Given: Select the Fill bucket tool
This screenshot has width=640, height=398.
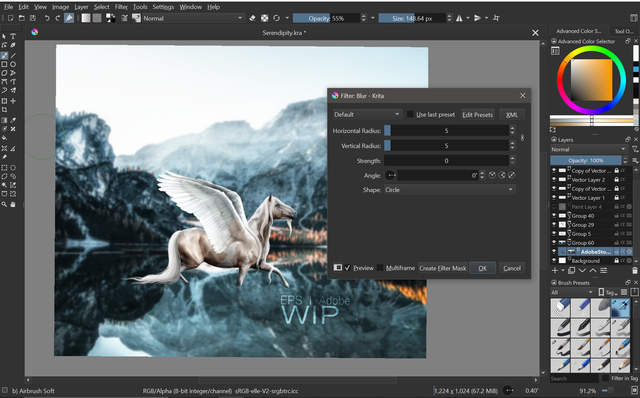Looking at the screenshot, I should [x=4, y=138].
